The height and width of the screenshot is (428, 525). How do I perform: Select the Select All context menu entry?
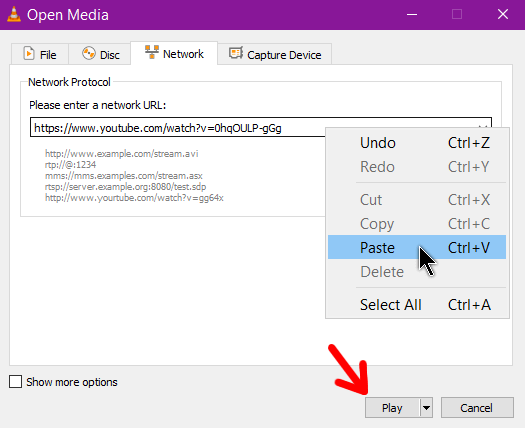pos(417,305)
